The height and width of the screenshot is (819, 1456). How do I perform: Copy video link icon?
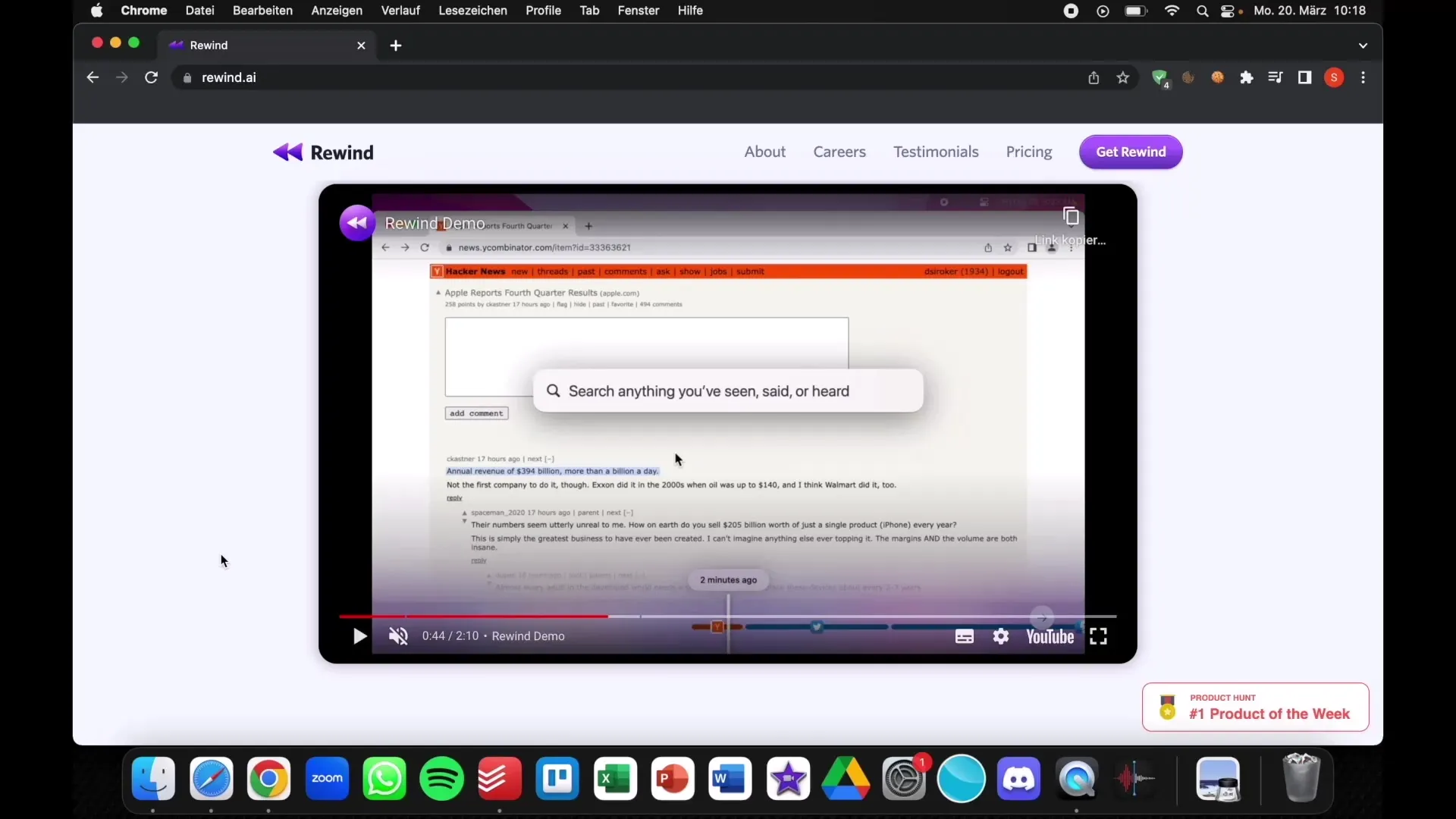[1070, 217]
